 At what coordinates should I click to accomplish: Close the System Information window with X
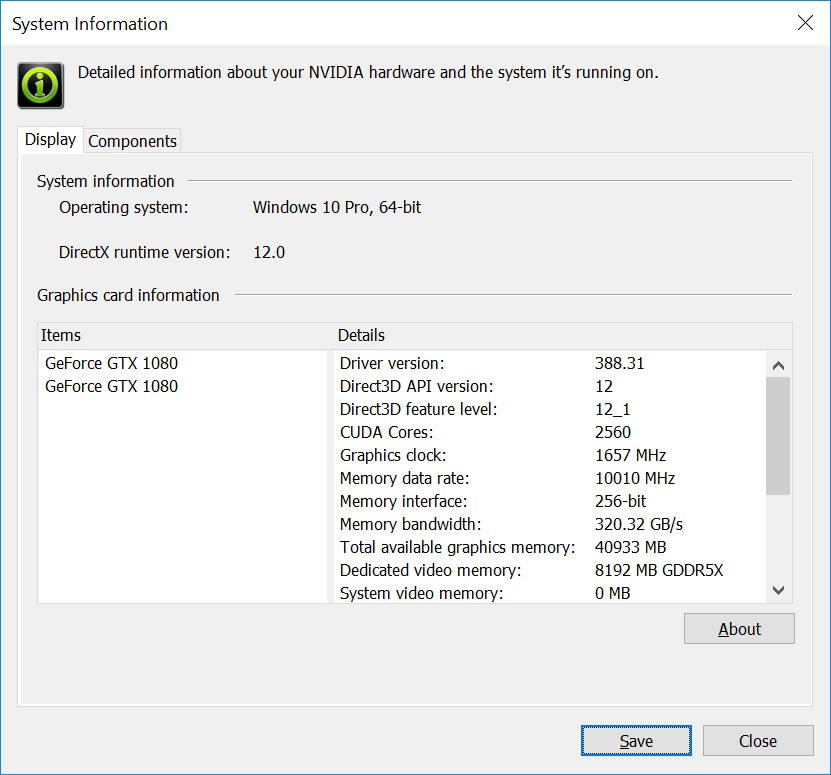[805, 23]
